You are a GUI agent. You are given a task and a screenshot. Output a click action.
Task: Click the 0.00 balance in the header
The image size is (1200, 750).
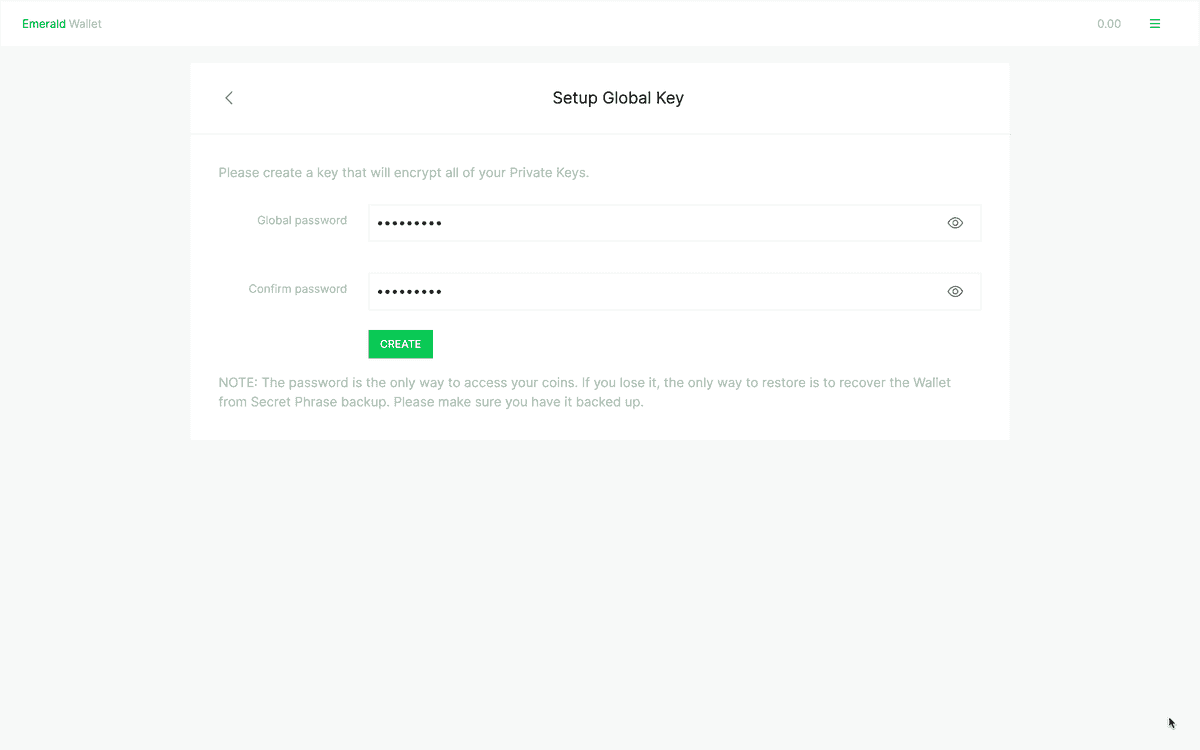pyautogui.click(x=1109, y=24)
